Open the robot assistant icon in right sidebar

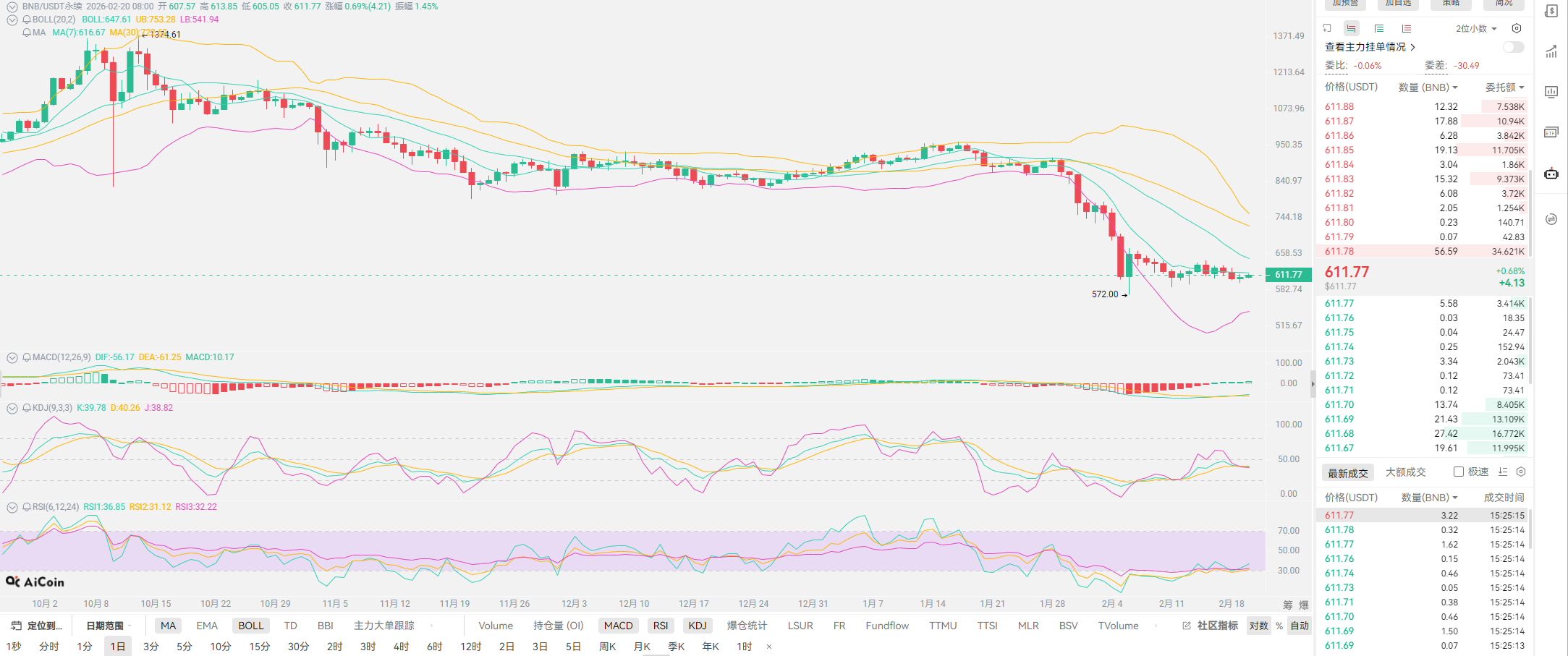tap(1551, 174)
